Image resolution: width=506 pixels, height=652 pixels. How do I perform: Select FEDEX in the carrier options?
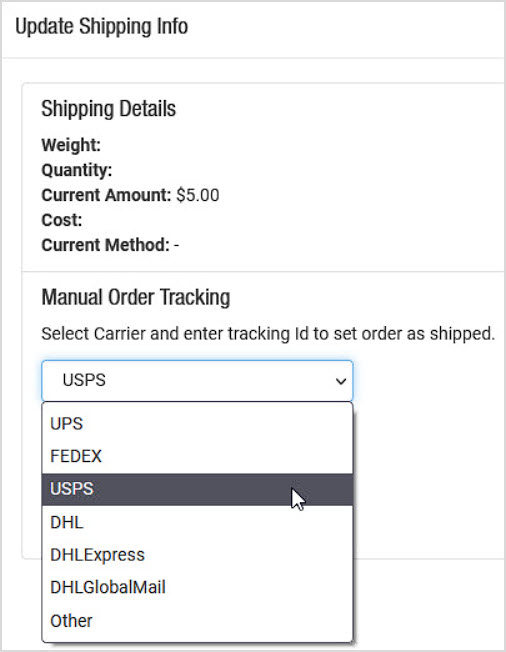coord(197,456)
